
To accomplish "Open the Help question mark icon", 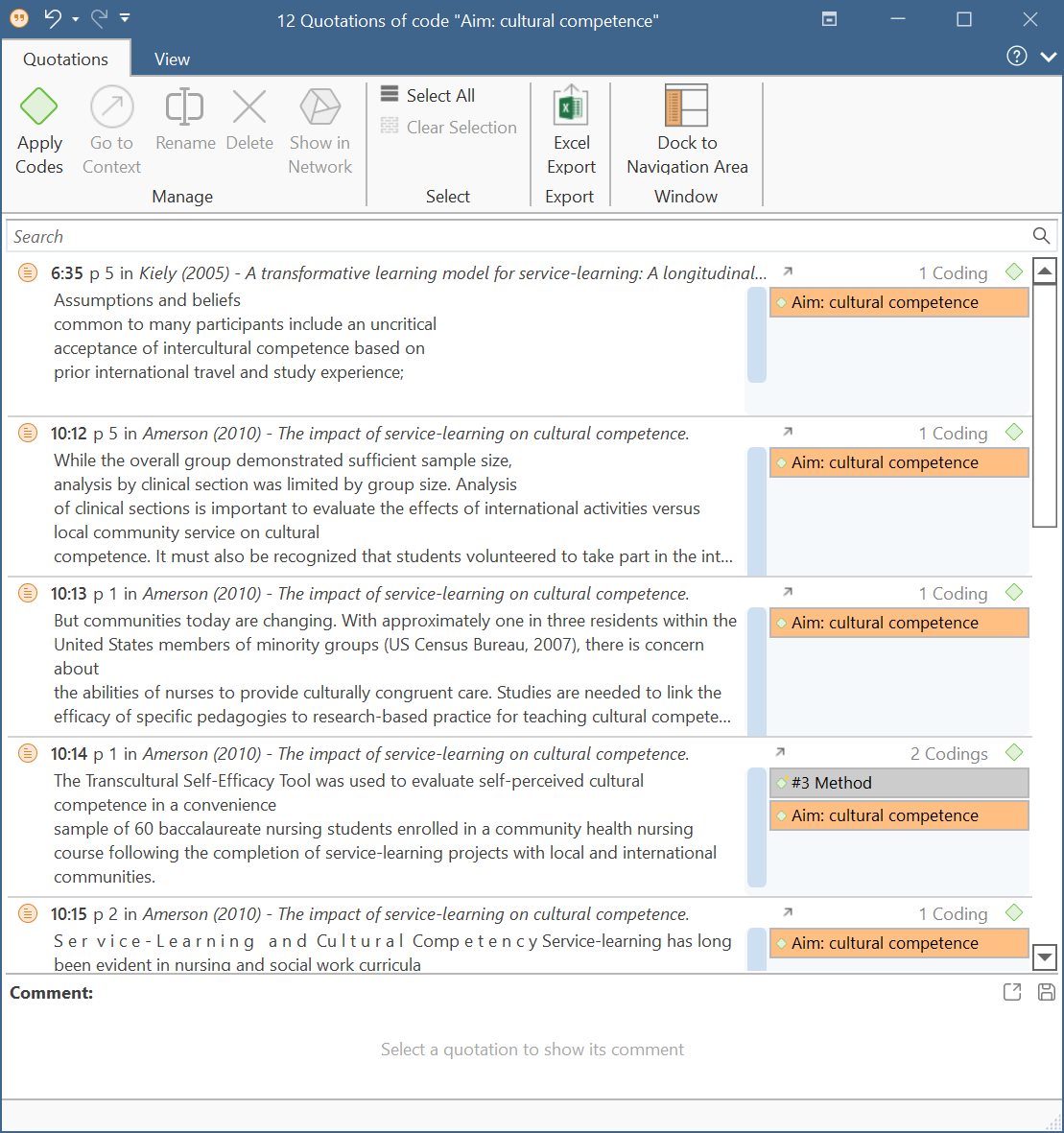I will [x=1016, y=57].
